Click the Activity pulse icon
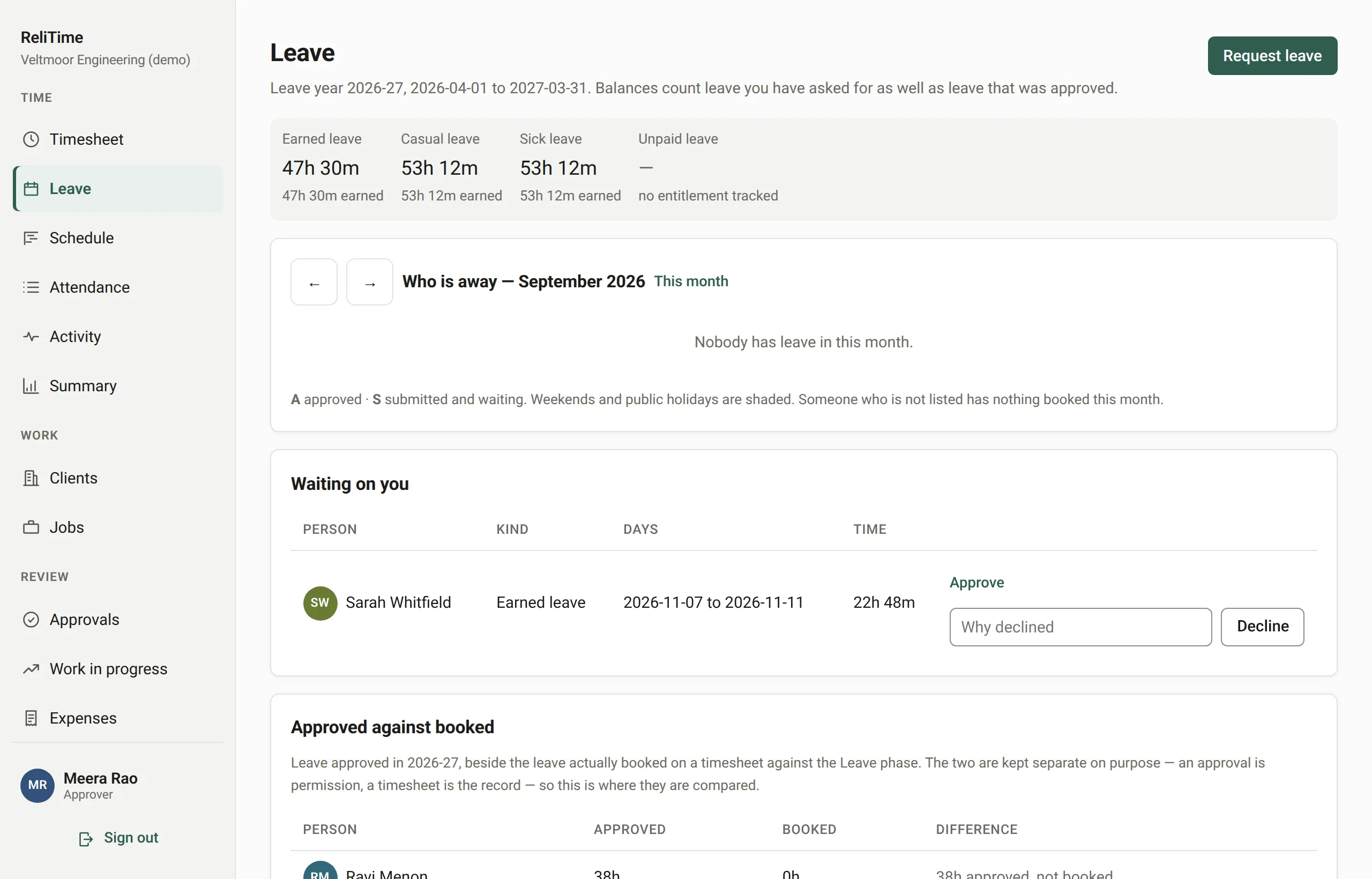 tap(31, 337)
